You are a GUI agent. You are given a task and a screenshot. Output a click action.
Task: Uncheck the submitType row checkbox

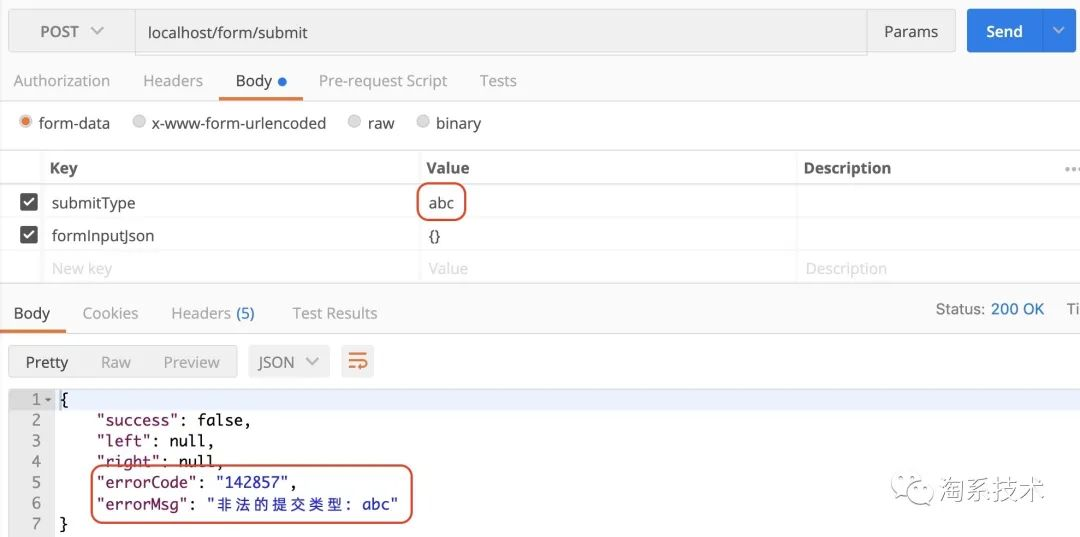[29, 203]
